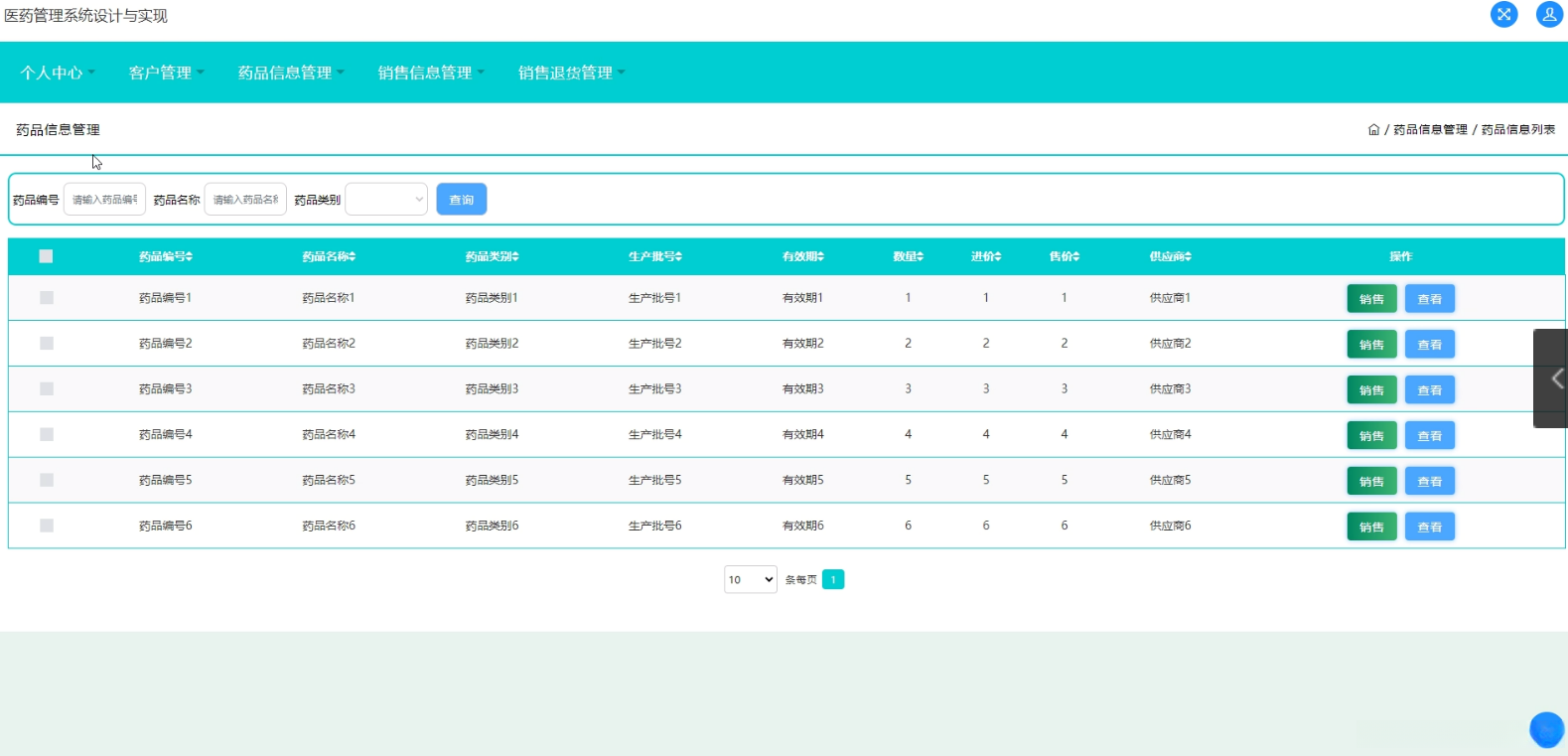Focus the 药品名称 search input field

(245, 200)
